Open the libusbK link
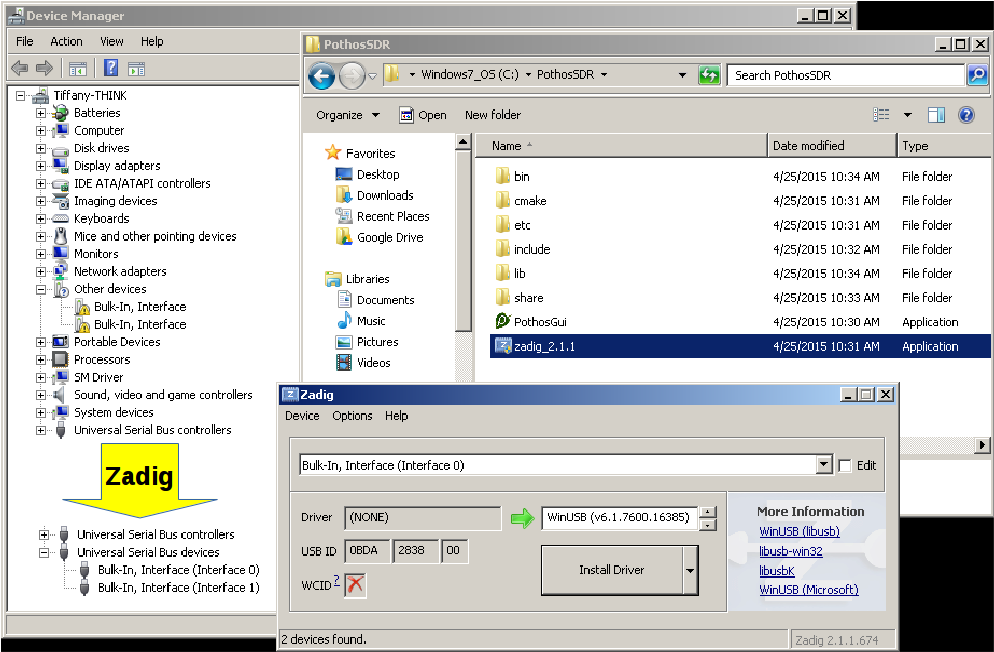 point(777,571)
